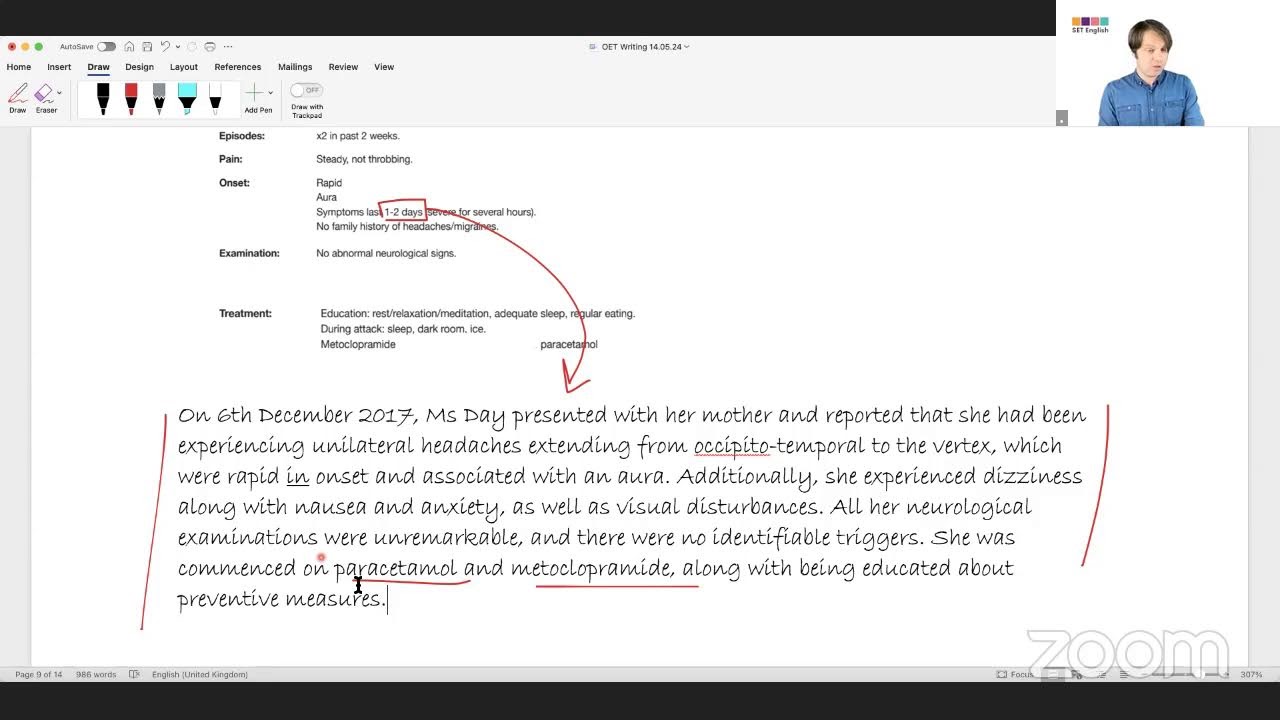This screenshot has width=1280, height=720.
Task: Switch to the Home tab
Action: 19,67
